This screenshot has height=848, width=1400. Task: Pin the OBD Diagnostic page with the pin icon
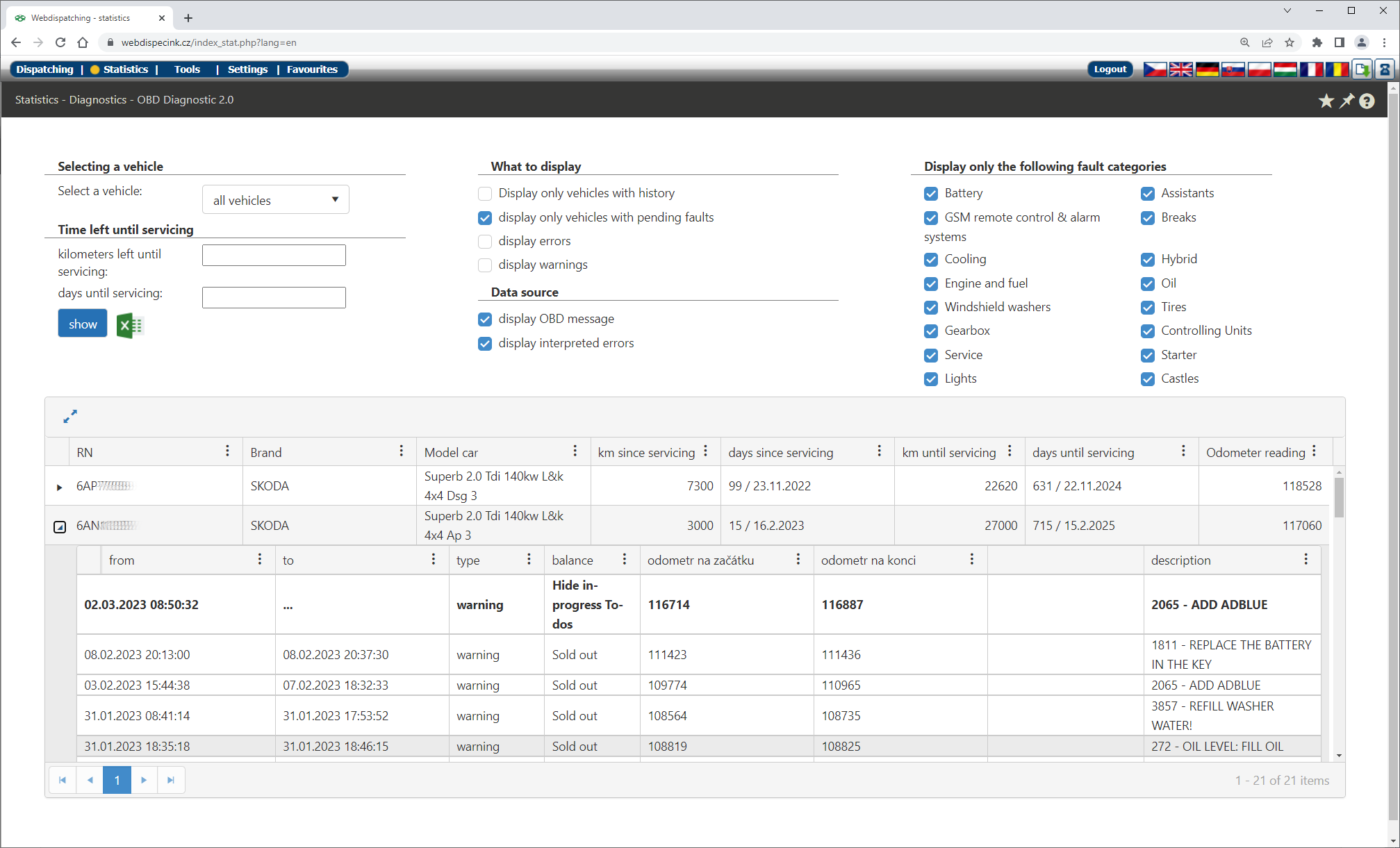[x=1347, y=101]
